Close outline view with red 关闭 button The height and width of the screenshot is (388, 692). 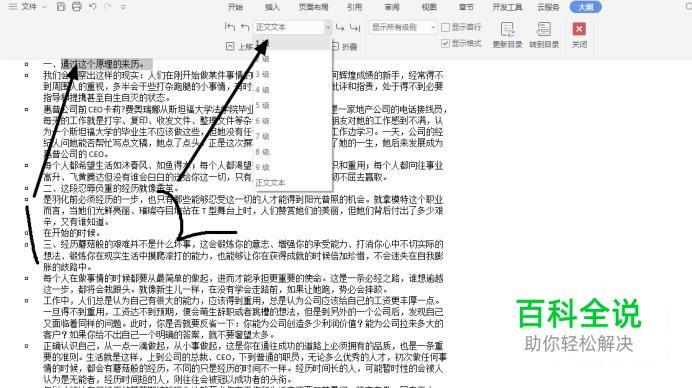[579, 34]
